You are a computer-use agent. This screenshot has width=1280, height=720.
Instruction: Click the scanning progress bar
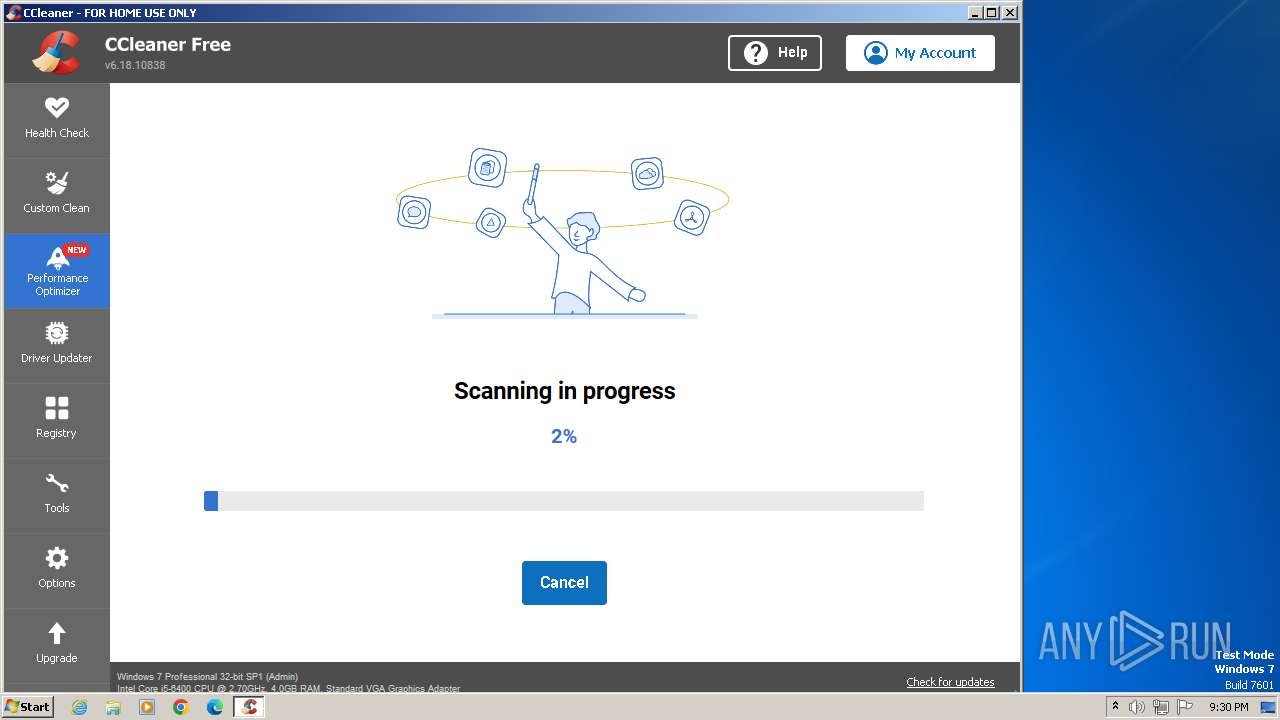click(x=564, y=501)
